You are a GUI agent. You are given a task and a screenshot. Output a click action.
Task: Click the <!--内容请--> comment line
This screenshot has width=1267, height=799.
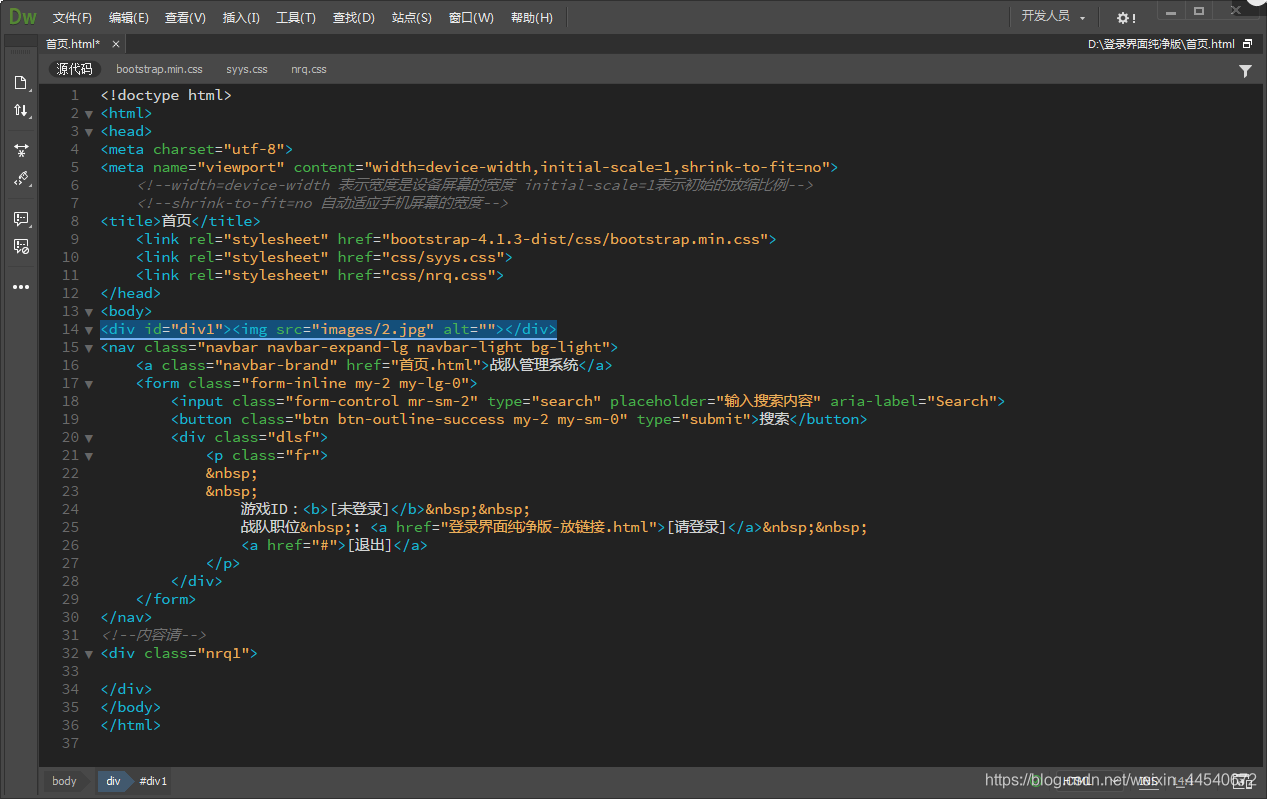tap(153, 635)
